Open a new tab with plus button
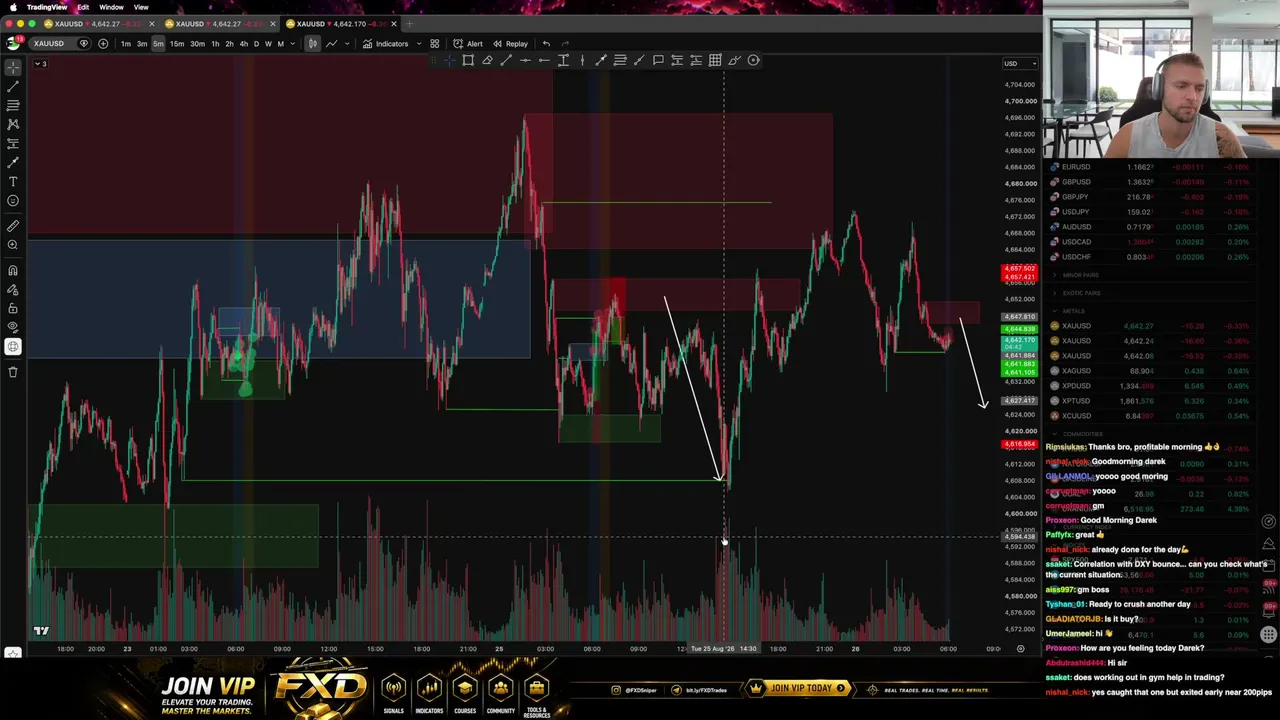Screen dimensions: 1280x720 tap(409, 24)
